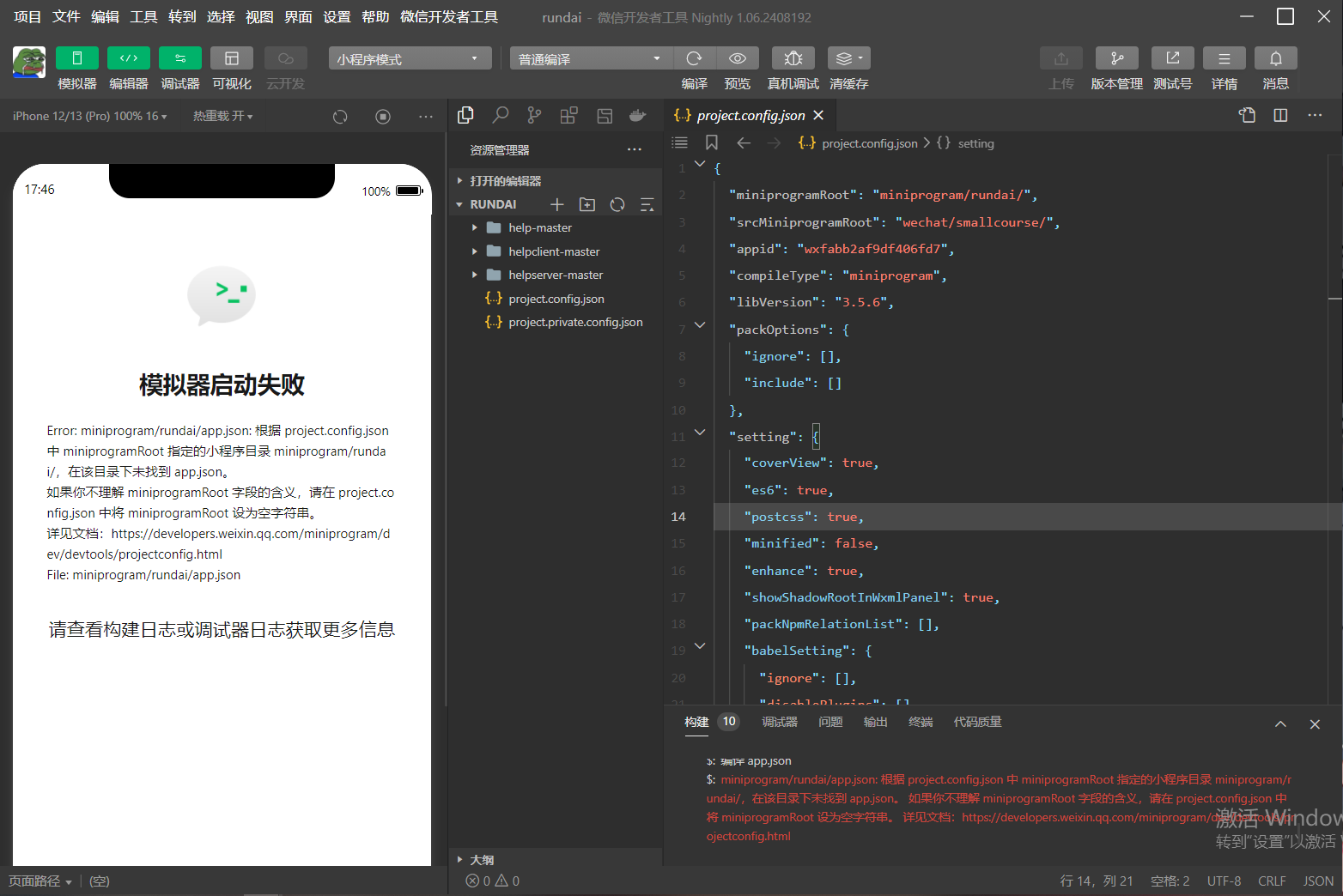
Task: Open the 小程序模式 mode dropdown
Action: point(410,58)
